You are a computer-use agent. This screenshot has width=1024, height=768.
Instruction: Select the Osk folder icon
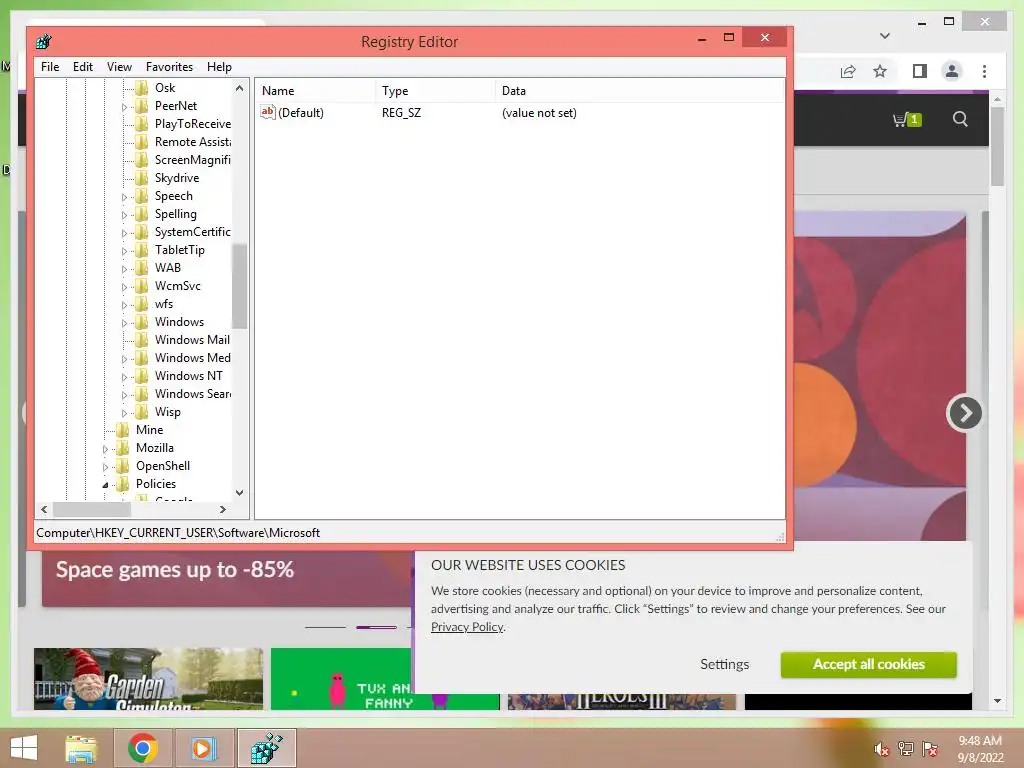(142, 88)
